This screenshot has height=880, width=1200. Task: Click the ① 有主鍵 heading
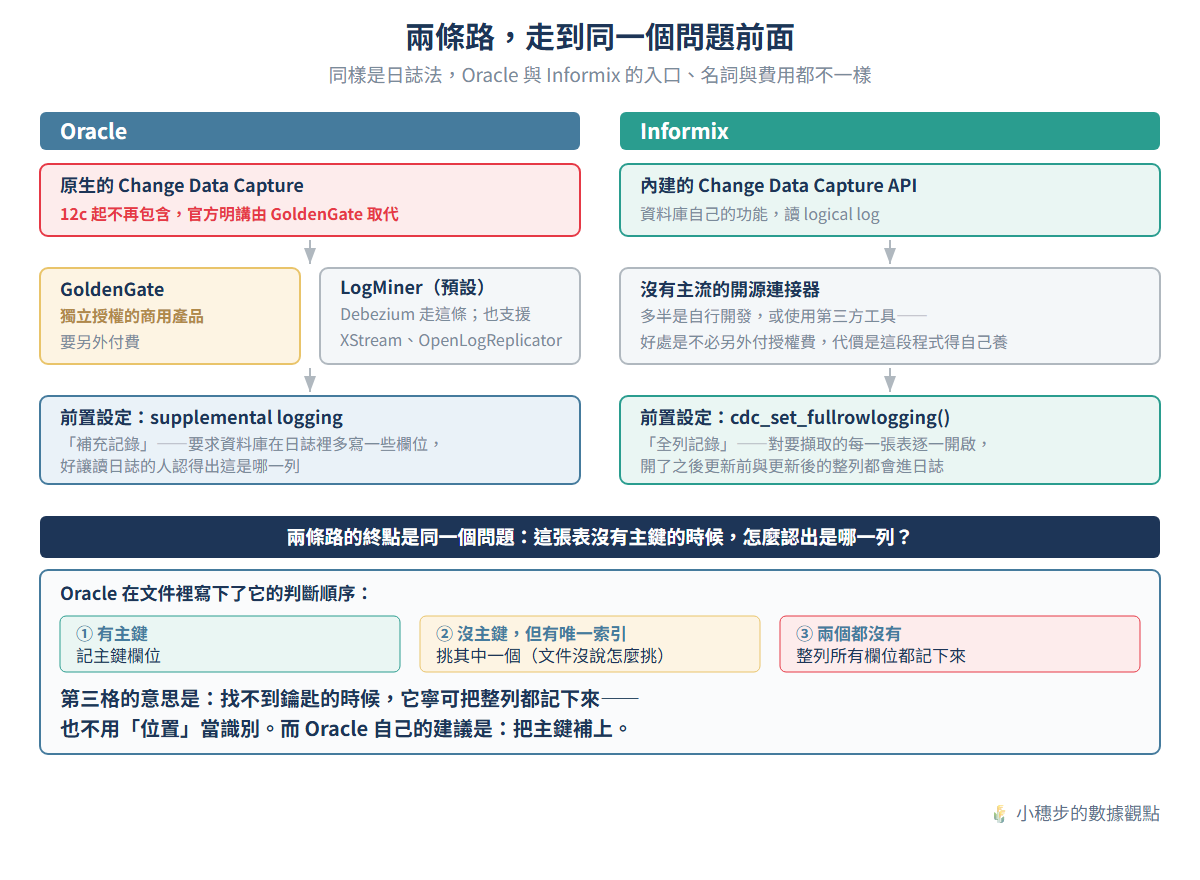click(112, 634)
